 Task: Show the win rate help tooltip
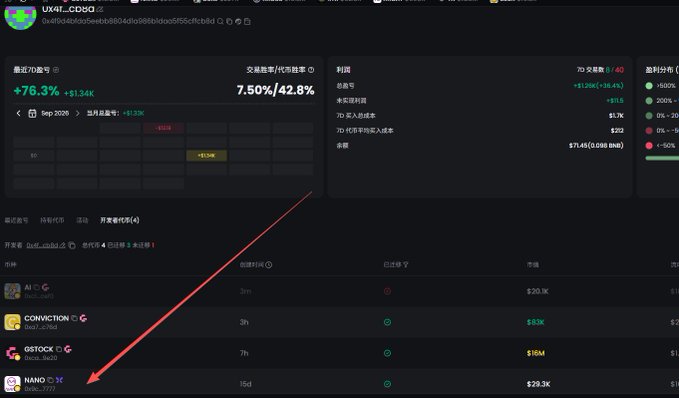coord(311,70)
